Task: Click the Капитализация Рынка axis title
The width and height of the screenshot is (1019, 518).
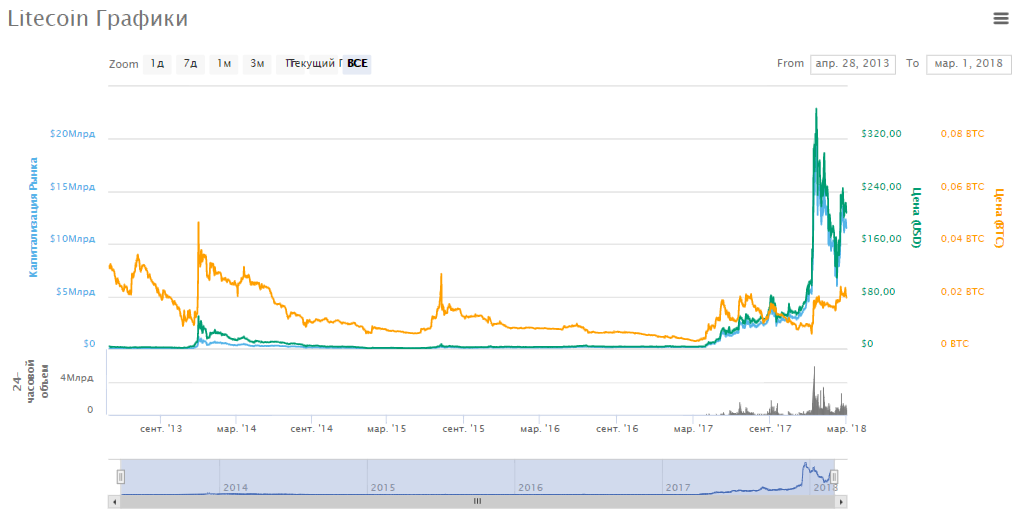Action: [x=33, y=216]
